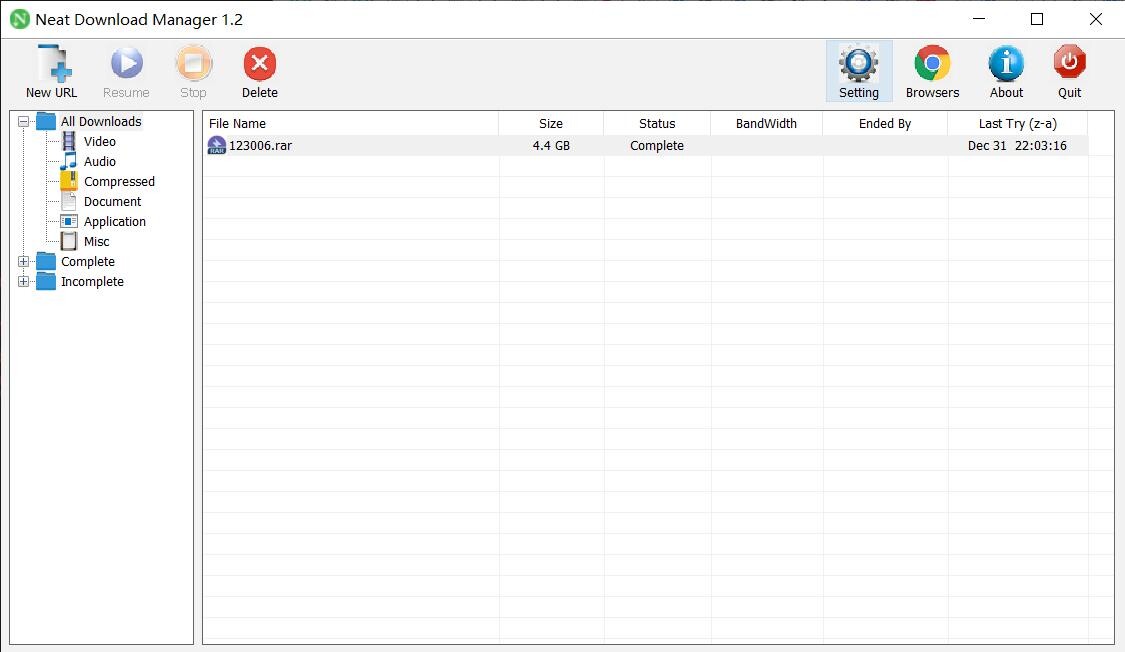Select the Video category film icon
The image size is (1125, 652).
[69, 142]
